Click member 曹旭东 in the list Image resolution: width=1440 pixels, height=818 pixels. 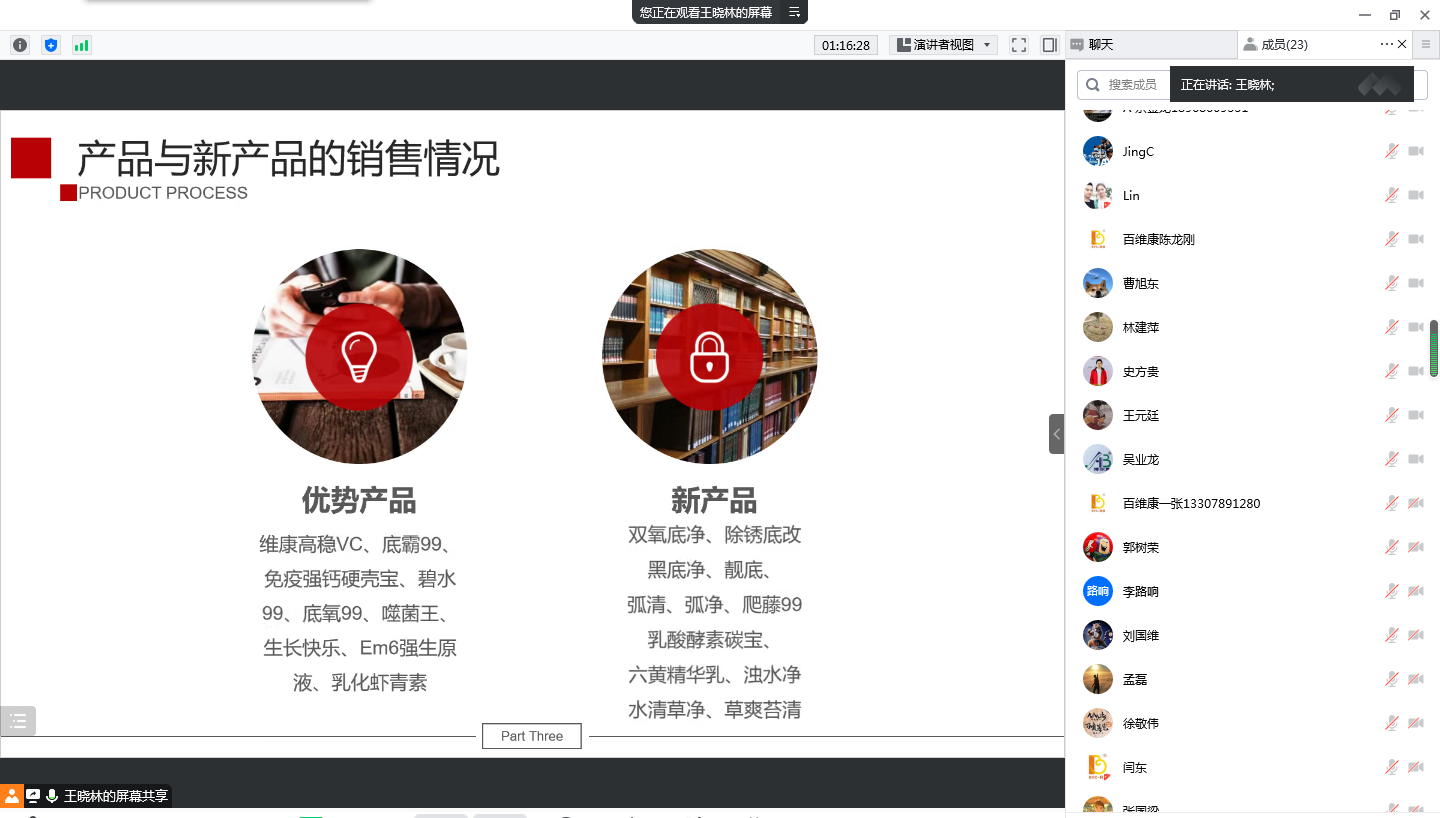(1140, 284)
